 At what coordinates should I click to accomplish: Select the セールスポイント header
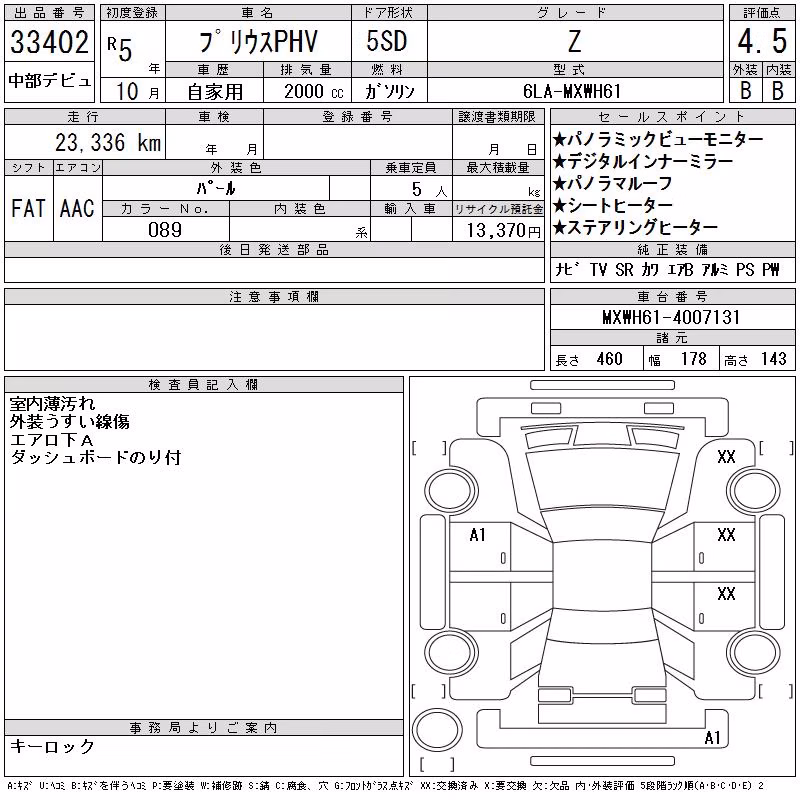pyautogui.click(x=672, y=117)
